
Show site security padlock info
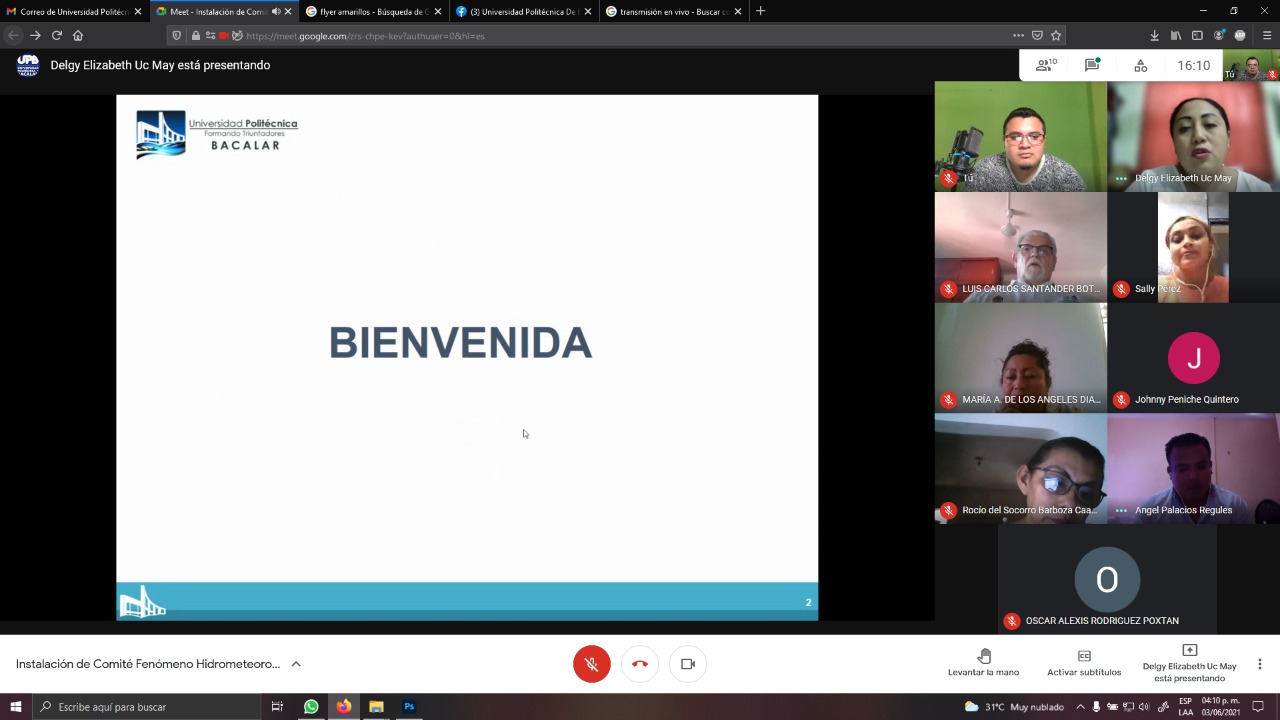point(196,35)
